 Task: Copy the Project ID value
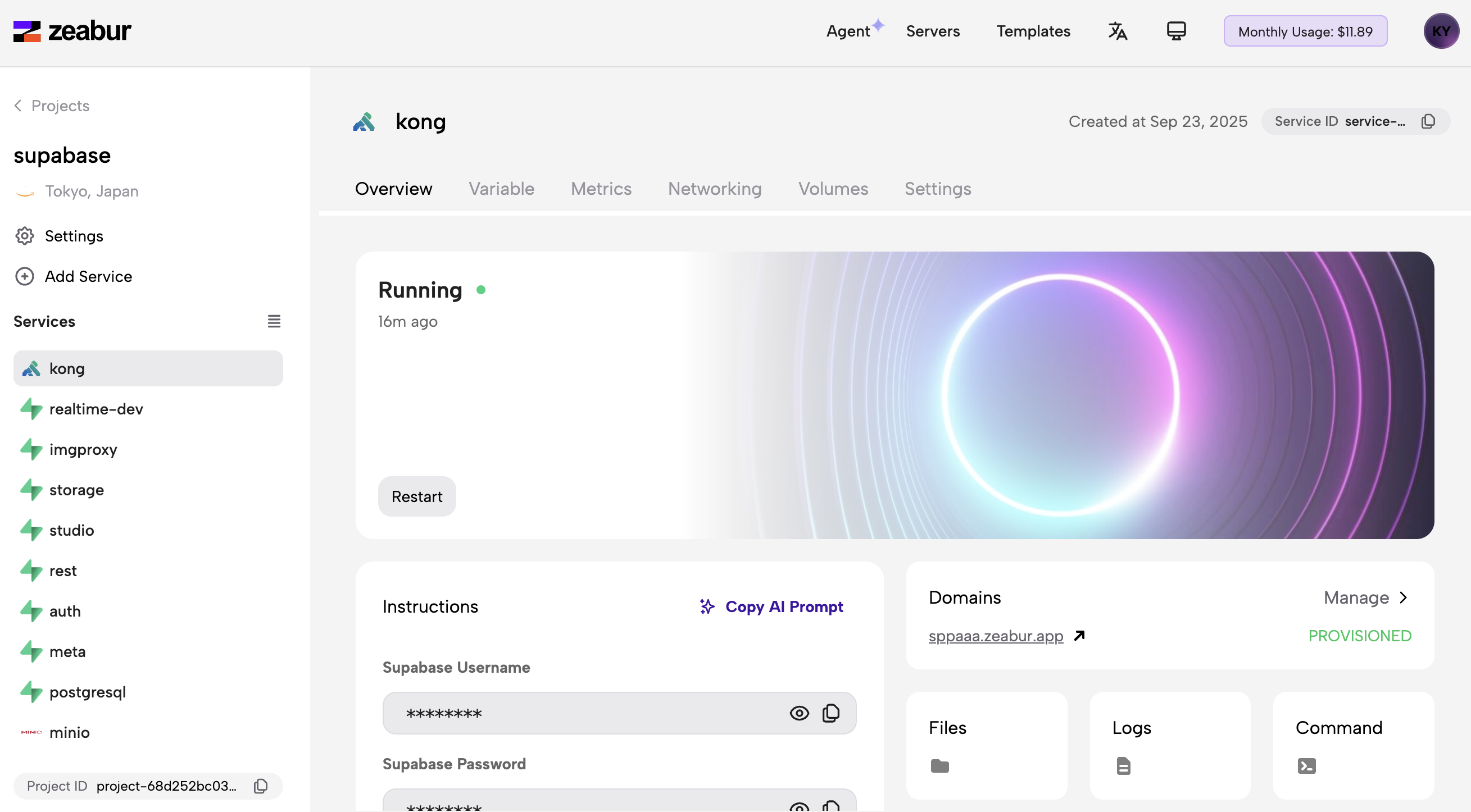(x=261, y=786)
